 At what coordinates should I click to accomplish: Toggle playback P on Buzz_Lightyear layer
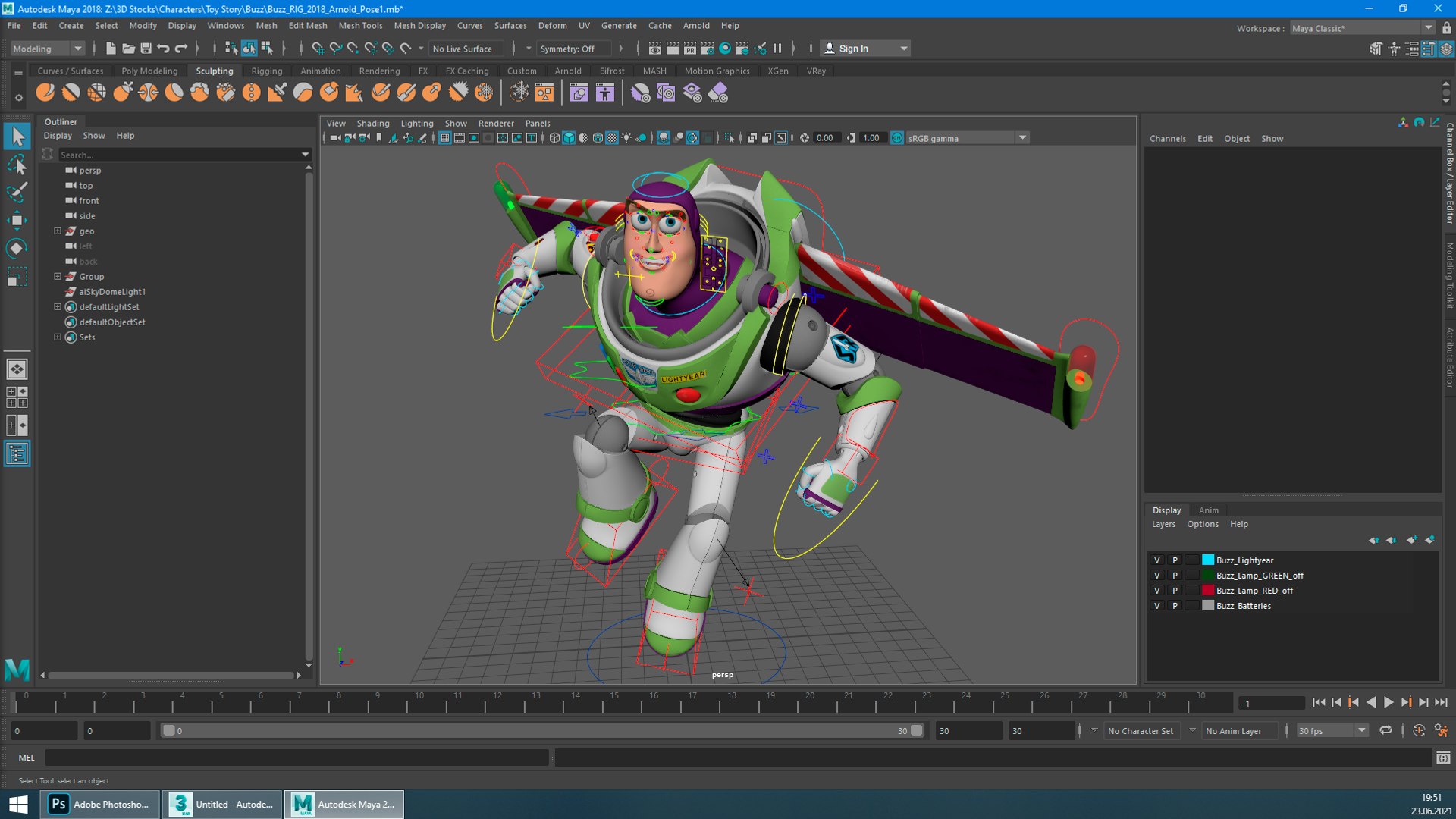click(x=1175, y=560)
